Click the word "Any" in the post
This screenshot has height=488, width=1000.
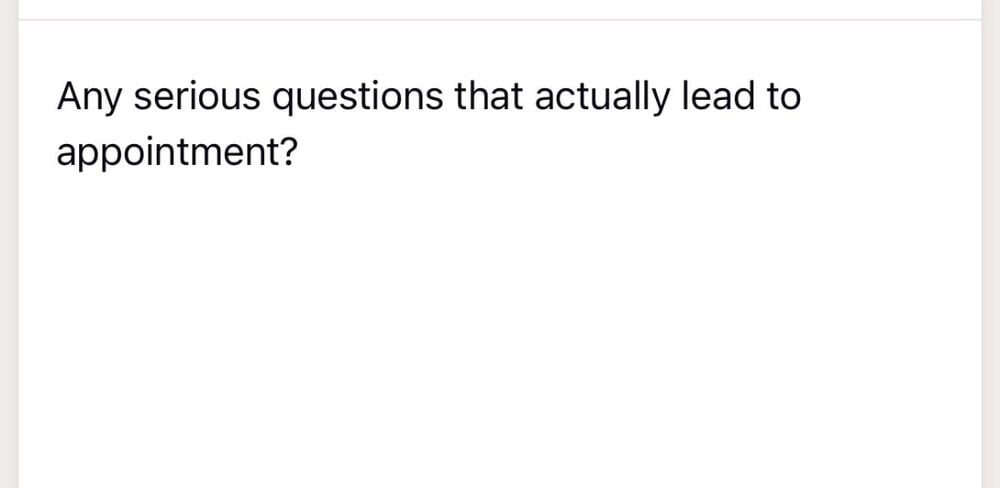pyautogui.click(x=89, y=98)
